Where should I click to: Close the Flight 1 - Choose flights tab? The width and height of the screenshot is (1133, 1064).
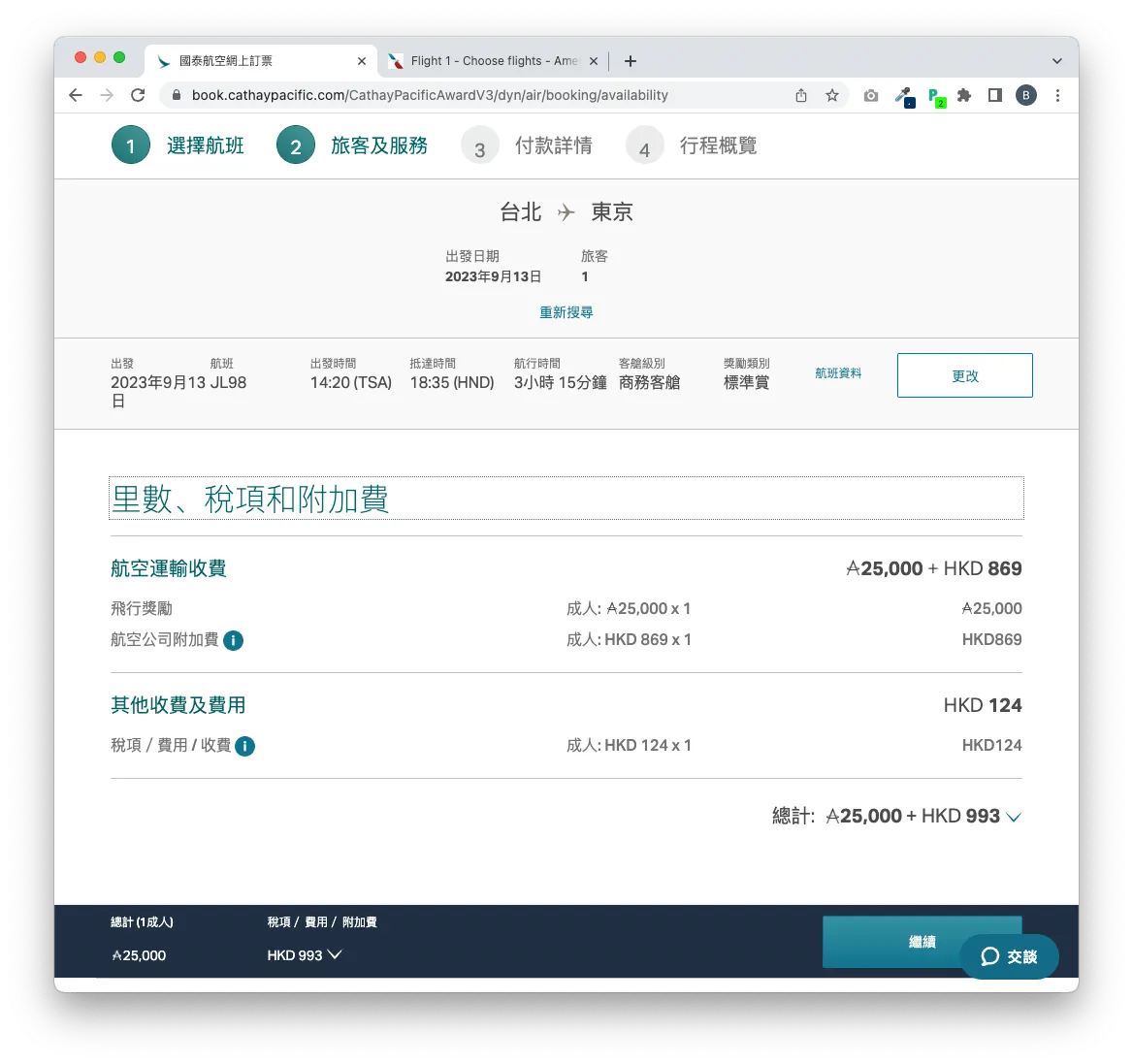point(594,61)
